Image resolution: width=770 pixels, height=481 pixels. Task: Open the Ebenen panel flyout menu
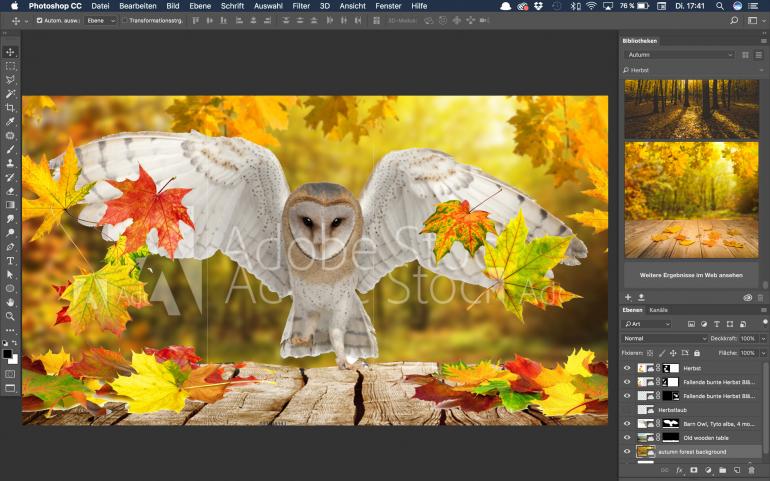[764, 310]
